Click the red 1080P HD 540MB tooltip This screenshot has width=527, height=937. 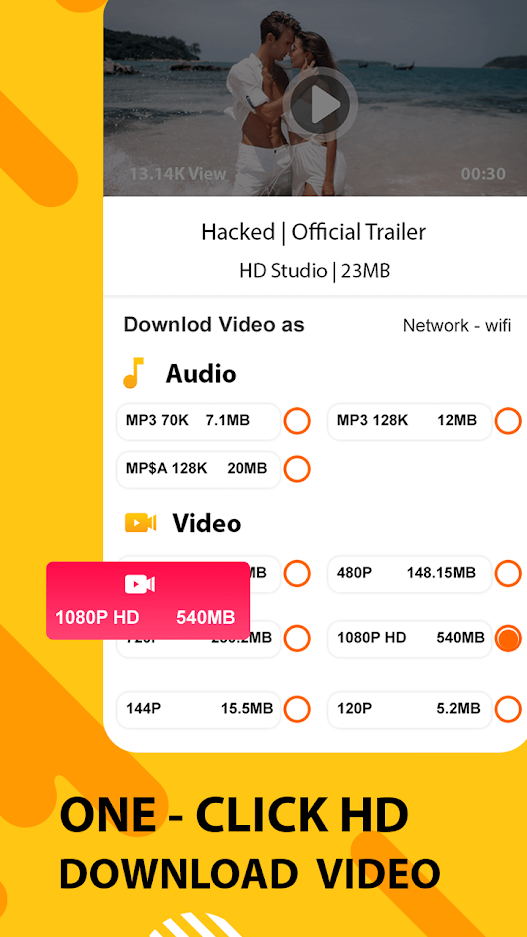pyautogui.click(x=148, y=601)
